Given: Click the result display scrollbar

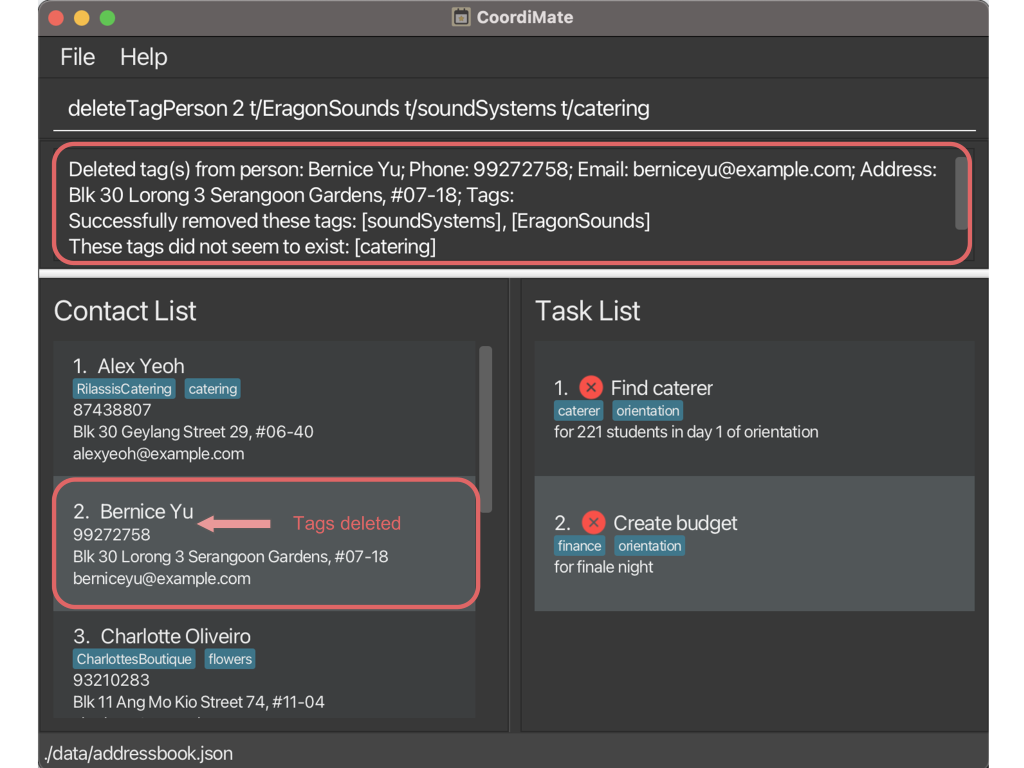Looking at the screenshot, I should tap(961, 193).
